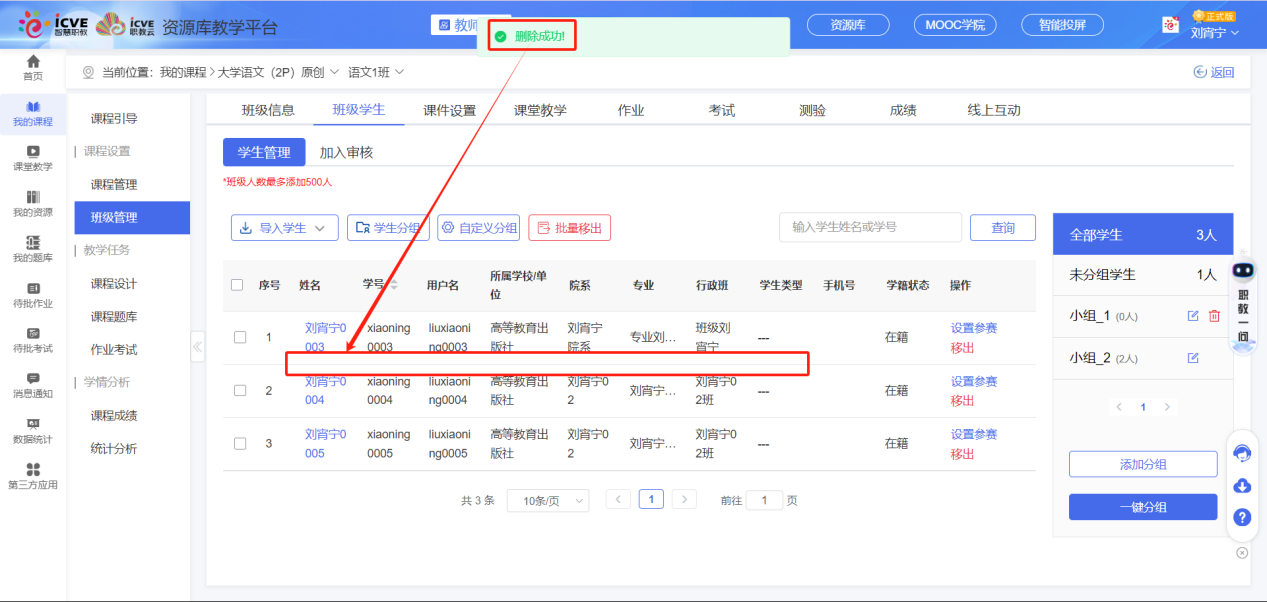The image size is (1267, 602).
Task: Click the edit icon for 小组_2
Action: pyautogui.click(x=1192, y=358)
